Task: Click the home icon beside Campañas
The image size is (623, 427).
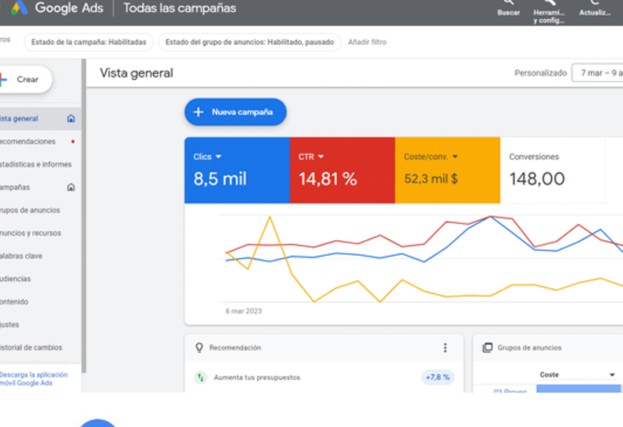Action: [71, 187]
